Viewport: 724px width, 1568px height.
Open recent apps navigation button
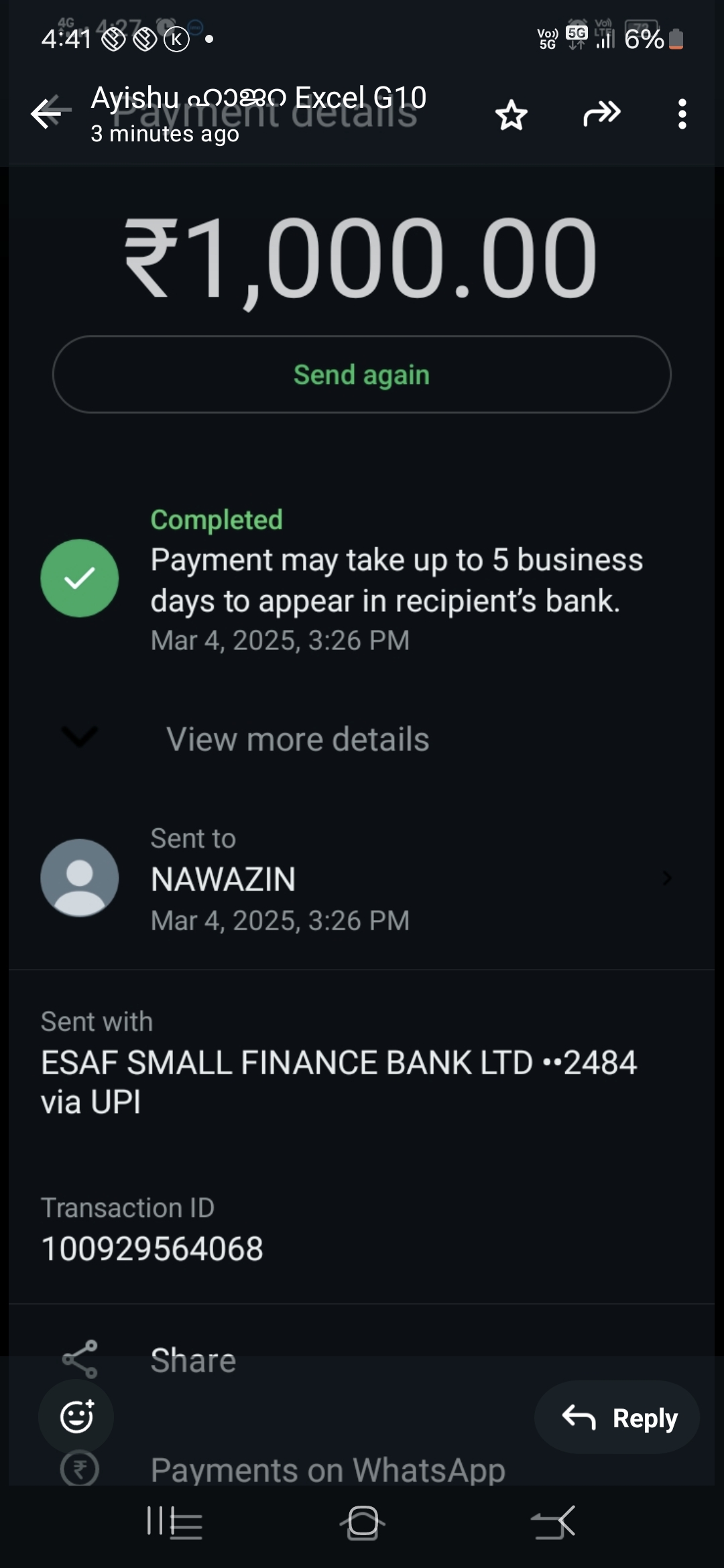[x=174, y=1522]
